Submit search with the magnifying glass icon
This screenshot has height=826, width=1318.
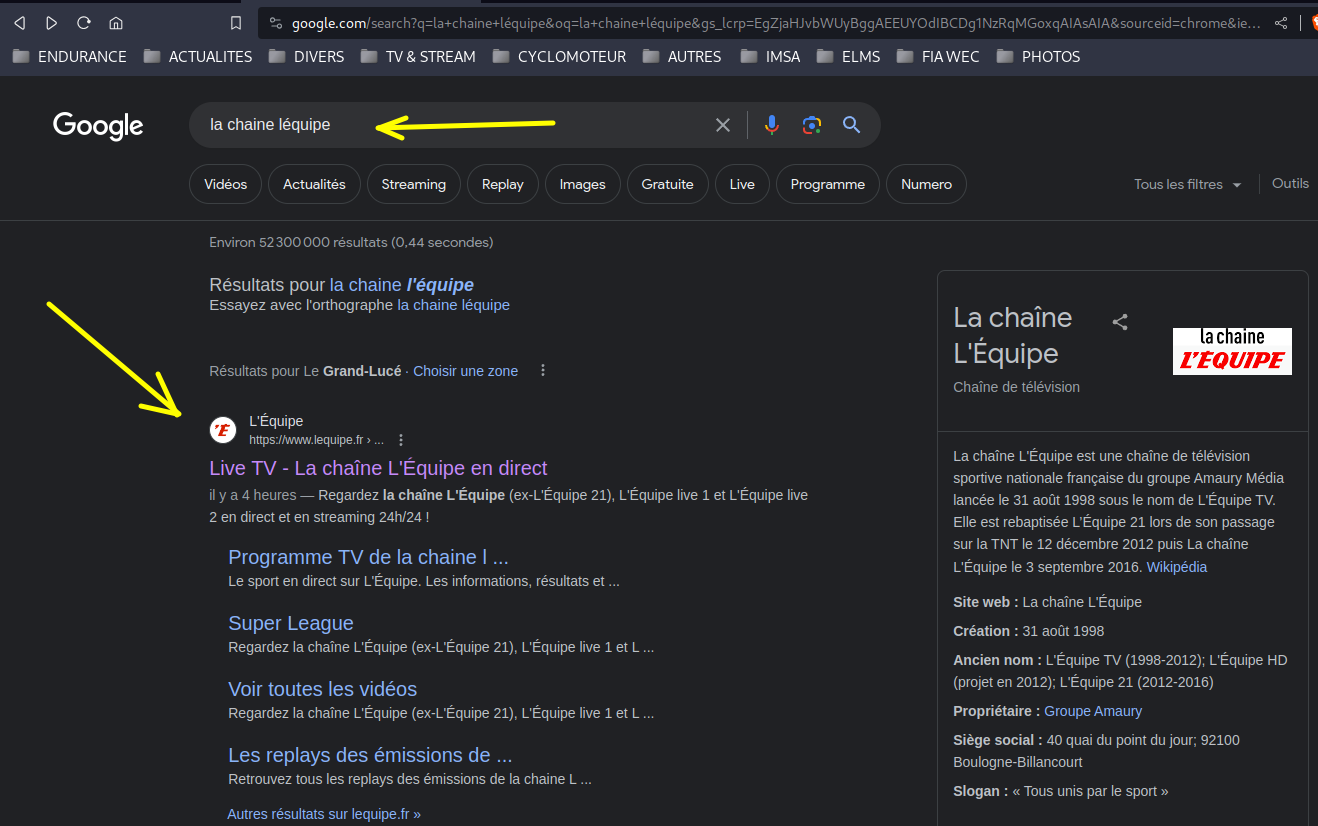(x=851, y=125)
